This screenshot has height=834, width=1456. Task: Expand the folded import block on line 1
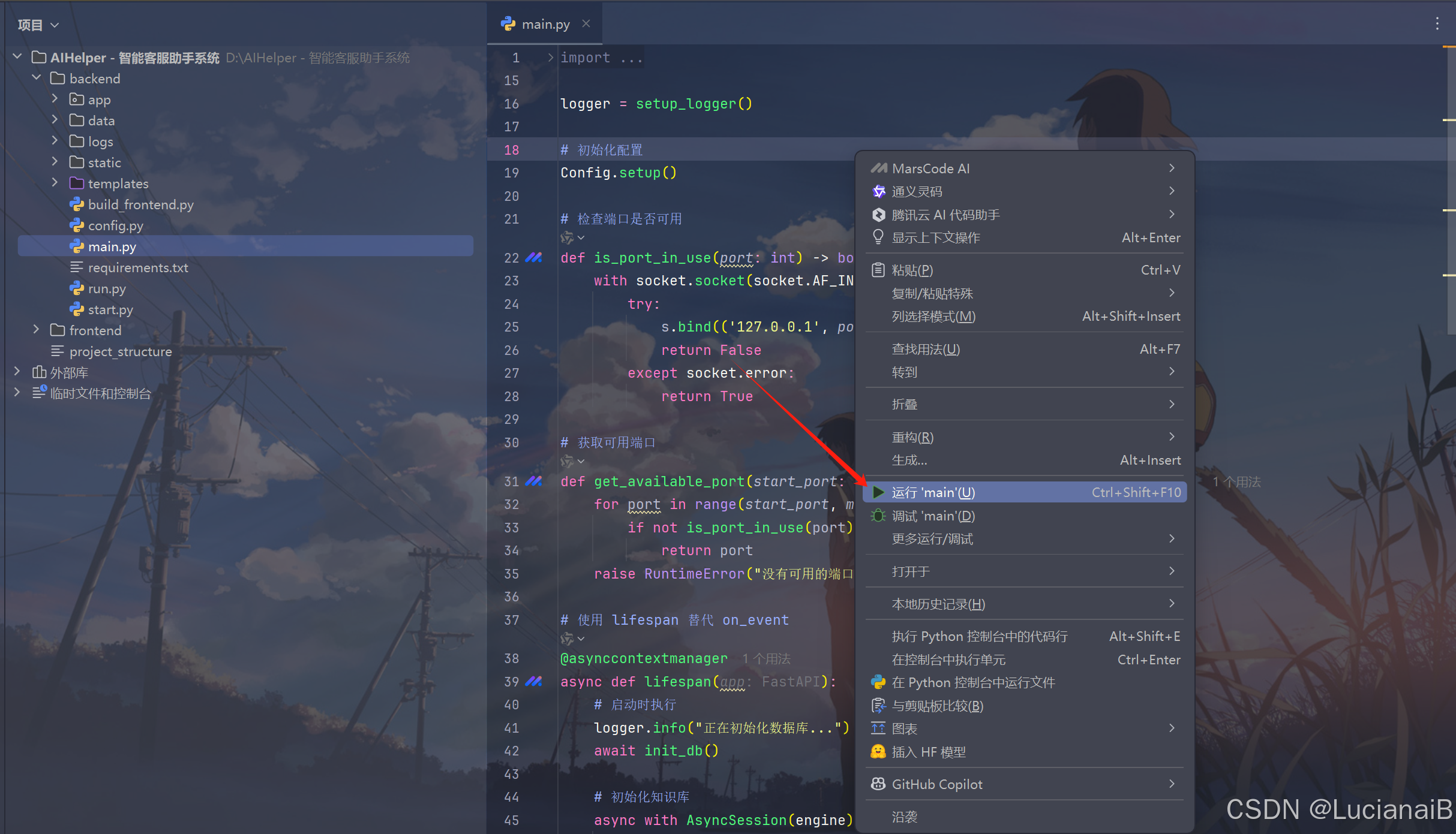click(x=550, y=58)
